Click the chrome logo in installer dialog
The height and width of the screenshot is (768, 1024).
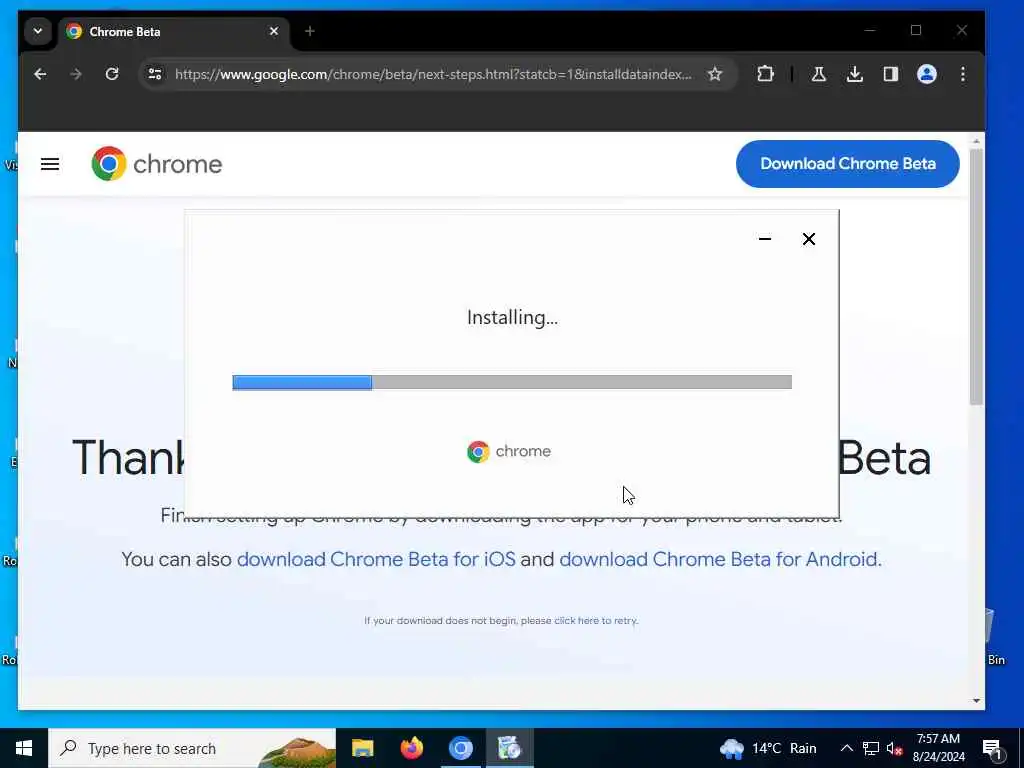(509, 451)
